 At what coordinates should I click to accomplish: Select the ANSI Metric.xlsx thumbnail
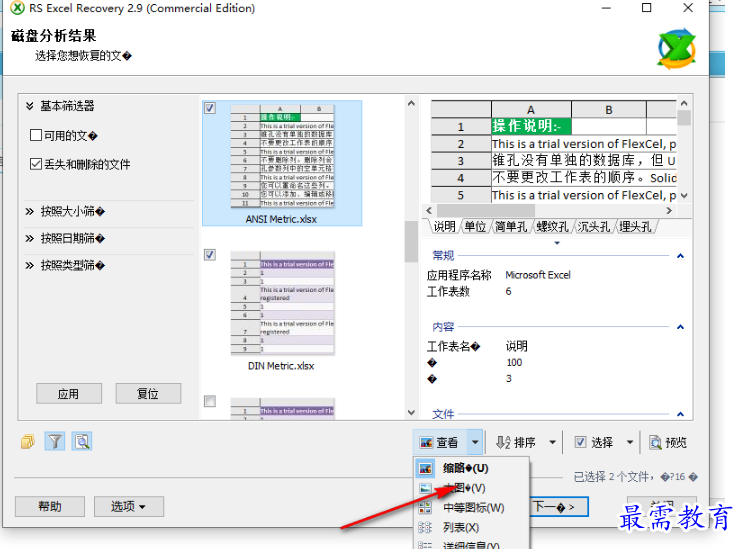point(282,157)
